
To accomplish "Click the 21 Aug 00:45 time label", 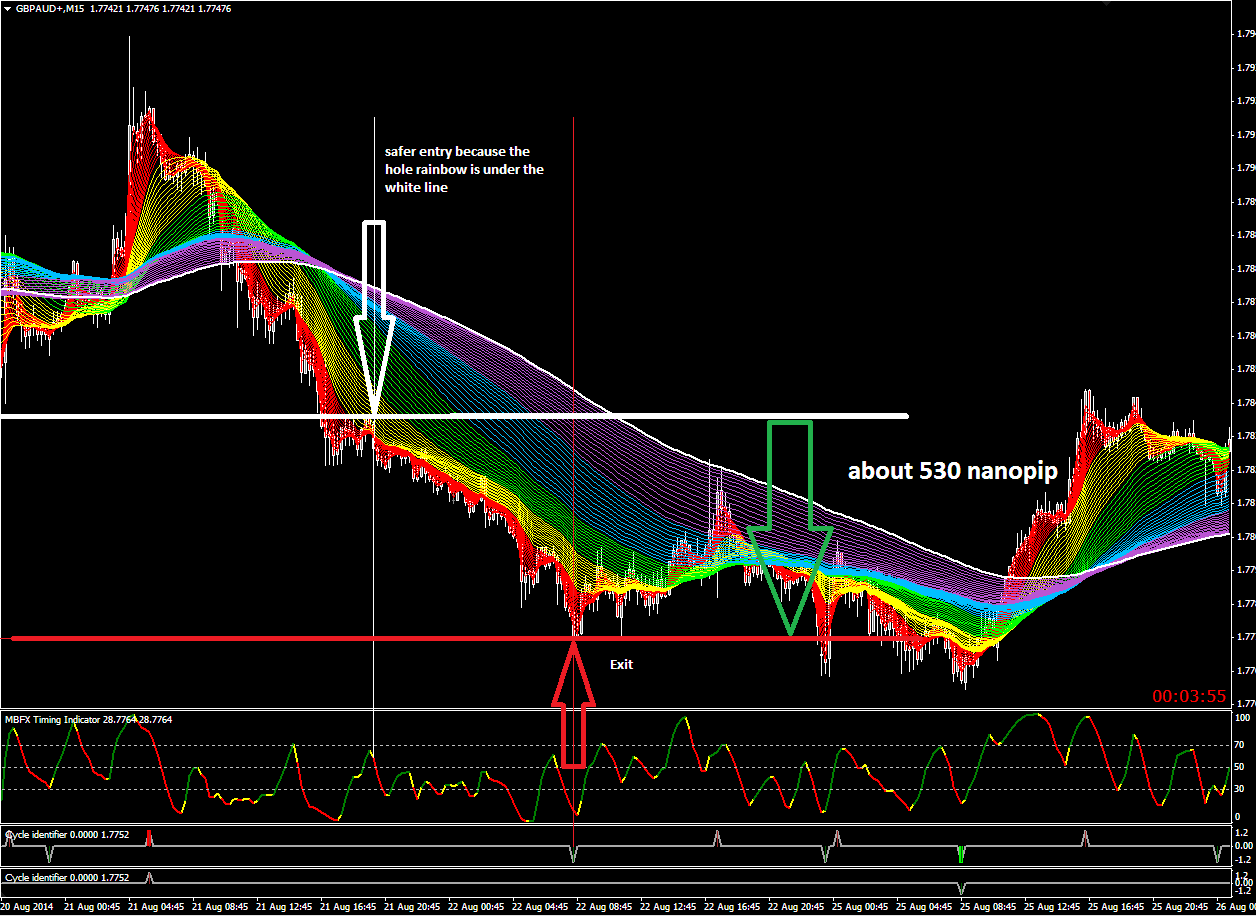I will tap(92, 907).
